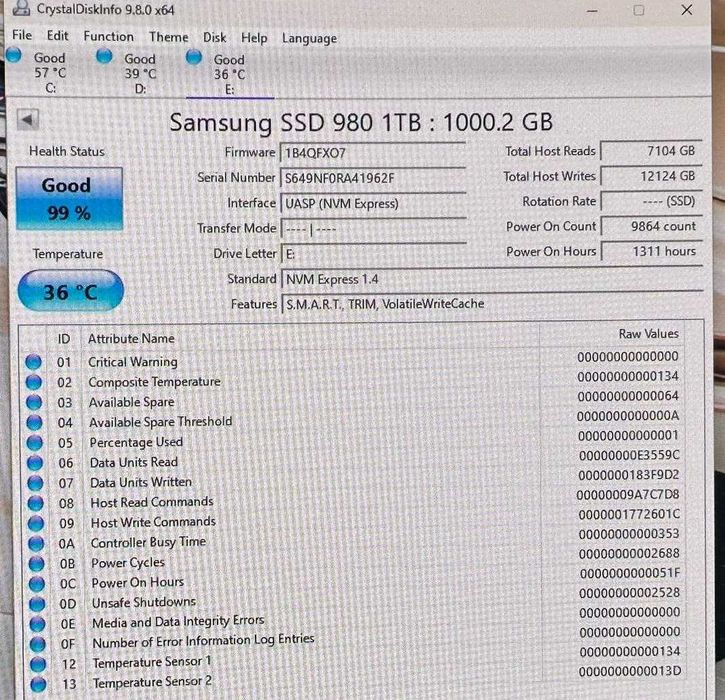Click the Good 99 % health status button

[69, 199]
